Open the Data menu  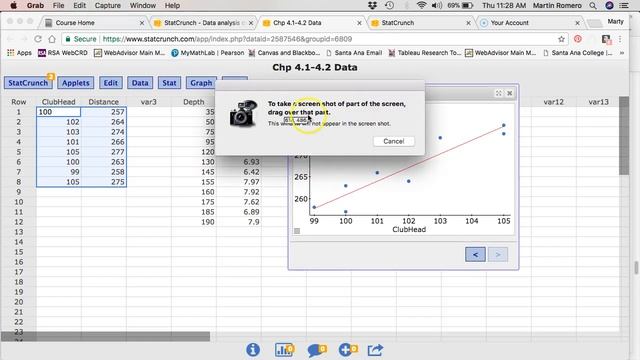140,83
